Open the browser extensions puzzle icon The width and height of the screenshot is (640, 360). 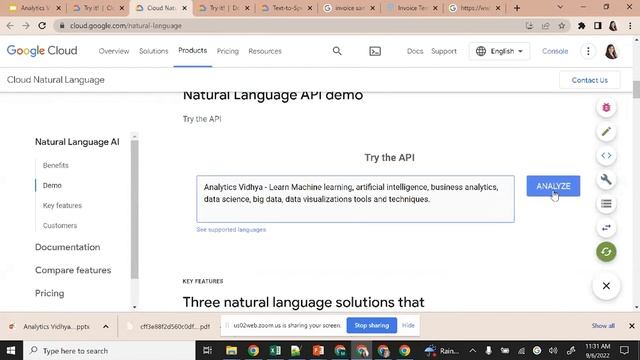[581, 26]
